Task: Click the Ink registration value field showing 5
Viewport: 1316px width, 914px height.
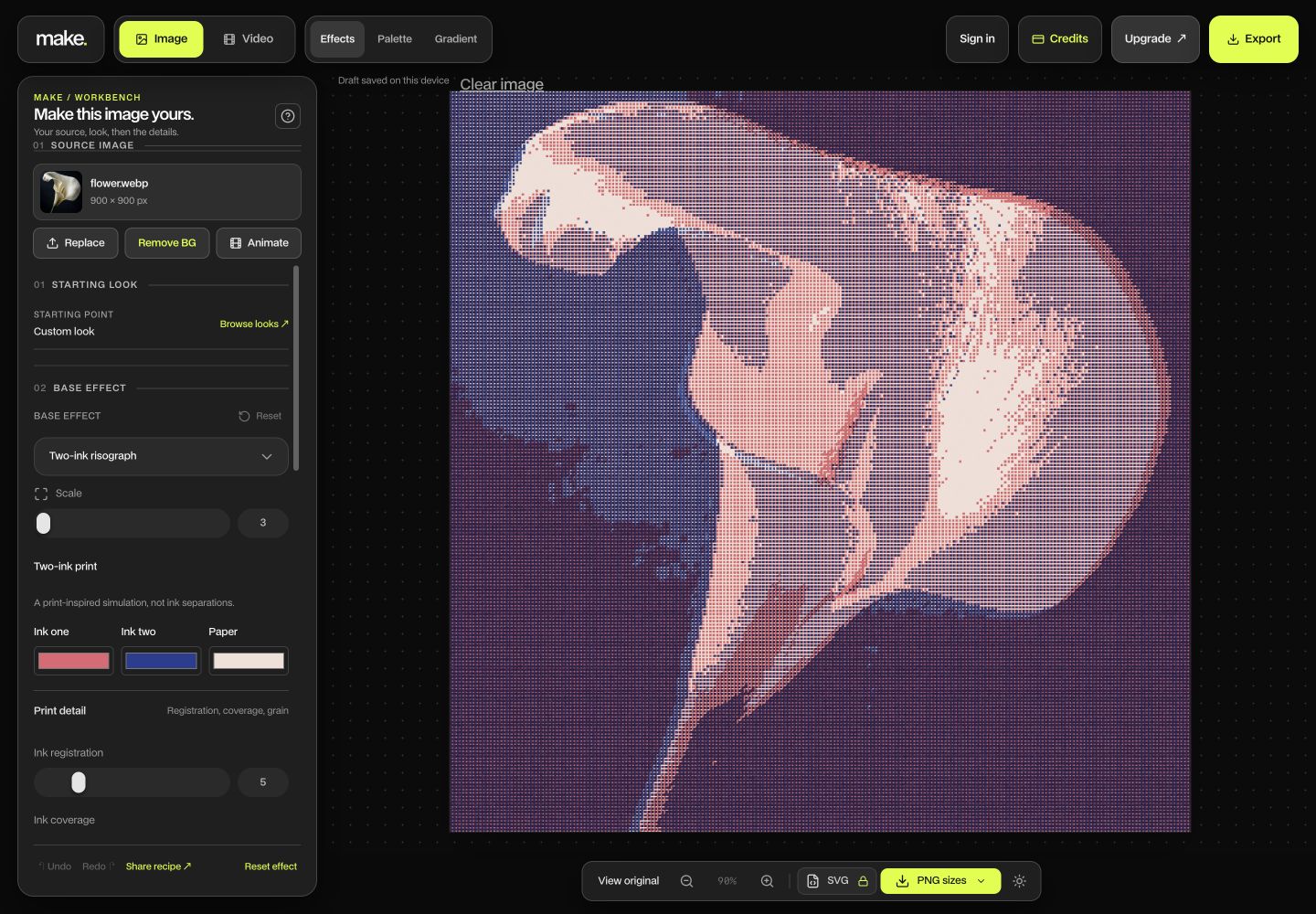Action: click(263, 782)
